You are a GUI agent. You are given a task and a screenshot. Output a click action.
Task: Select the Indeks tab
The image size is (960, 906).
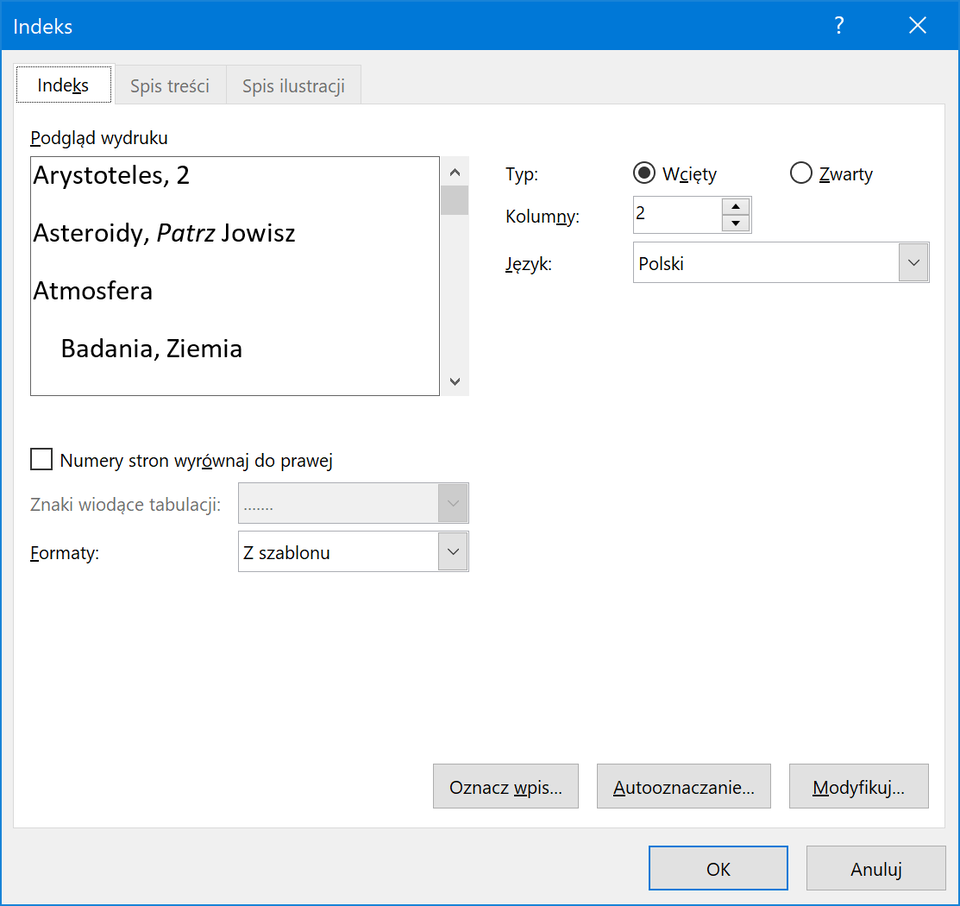pyautogui.click(x=63, y=85)
